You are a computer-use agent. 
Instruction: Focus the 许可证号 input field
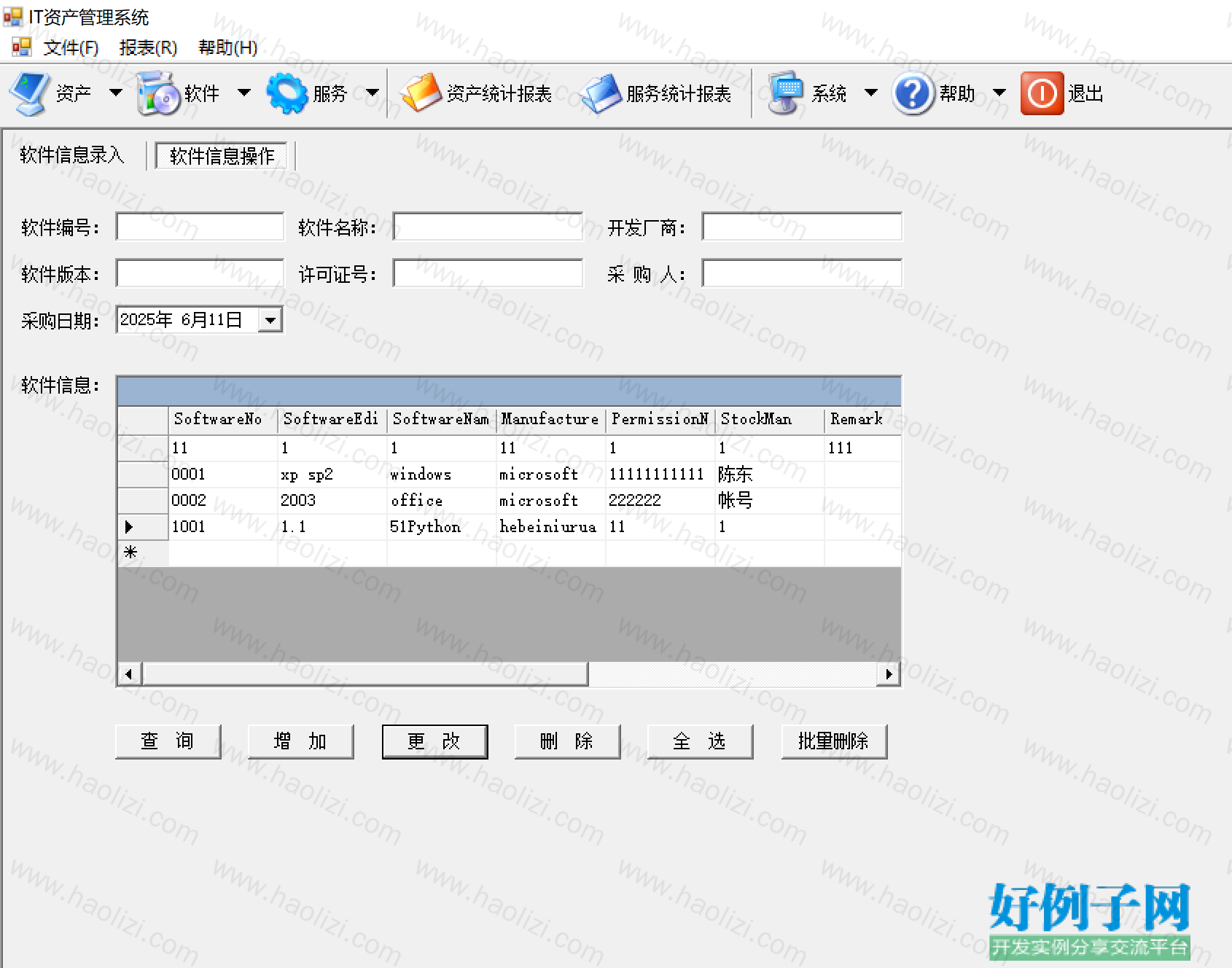(x=488, y=273)
